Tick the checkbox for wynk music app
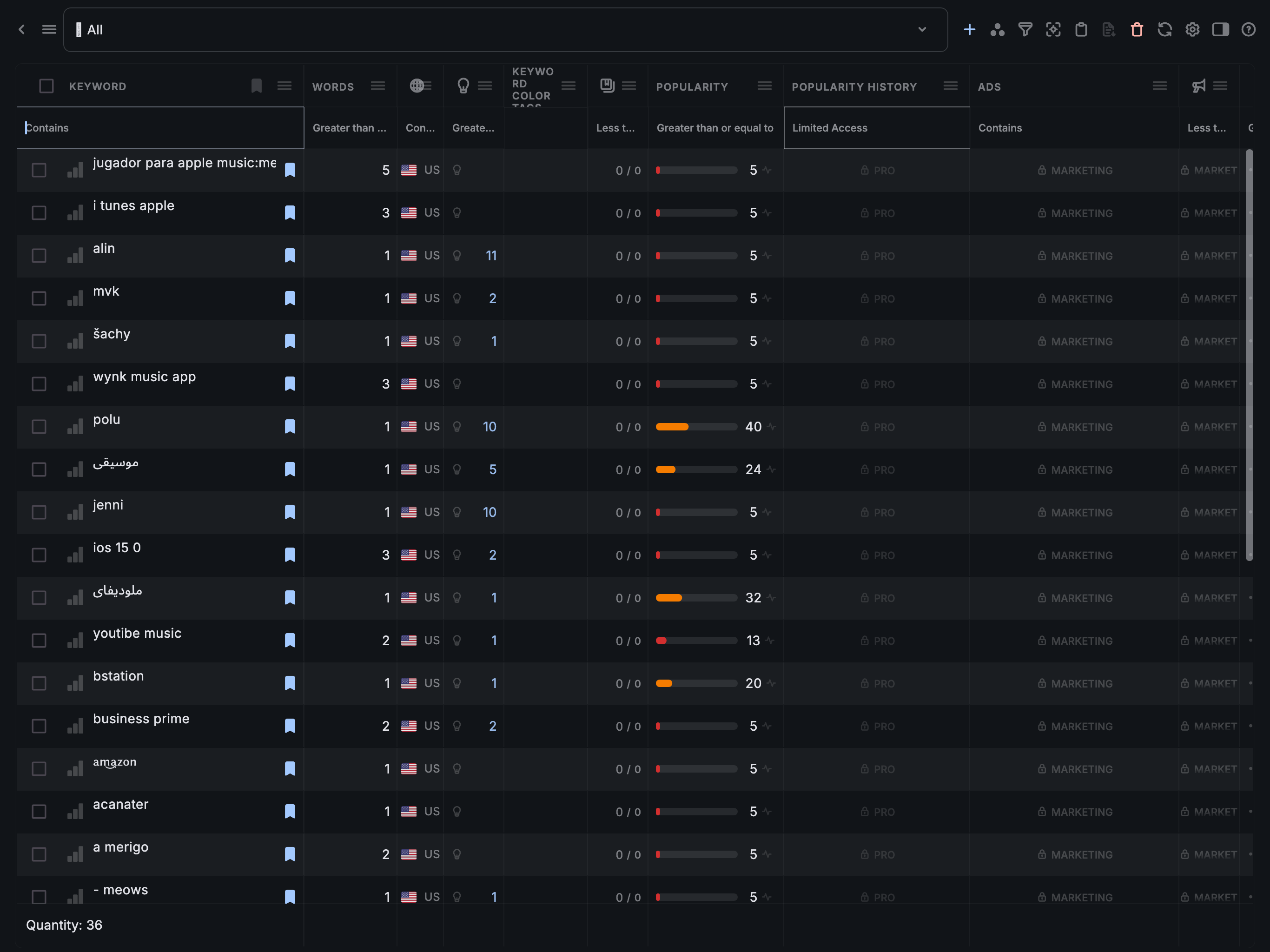This screenshot has height=952, width=1270. click(x=39, y=384)
